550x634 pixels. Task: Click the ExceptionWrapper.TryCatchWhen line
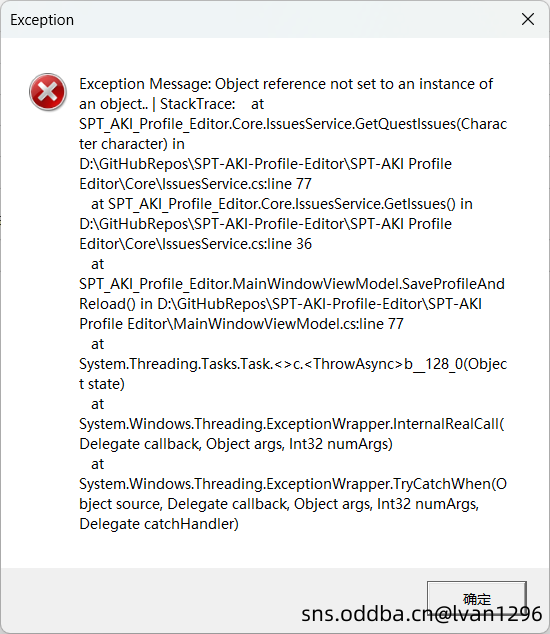[293, 484]
